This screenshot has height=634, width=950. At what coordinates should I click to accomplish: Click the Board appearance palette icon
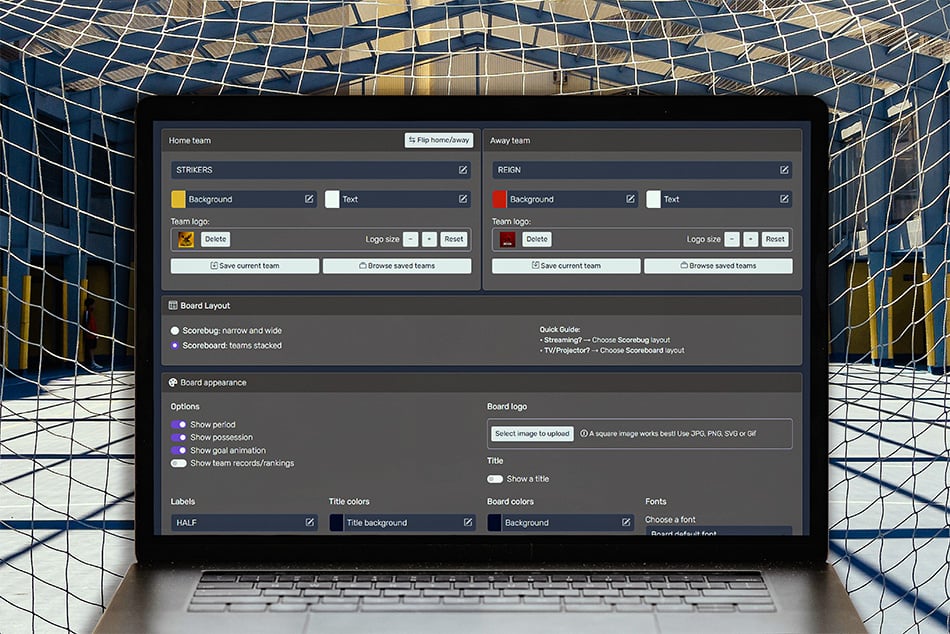174,382
